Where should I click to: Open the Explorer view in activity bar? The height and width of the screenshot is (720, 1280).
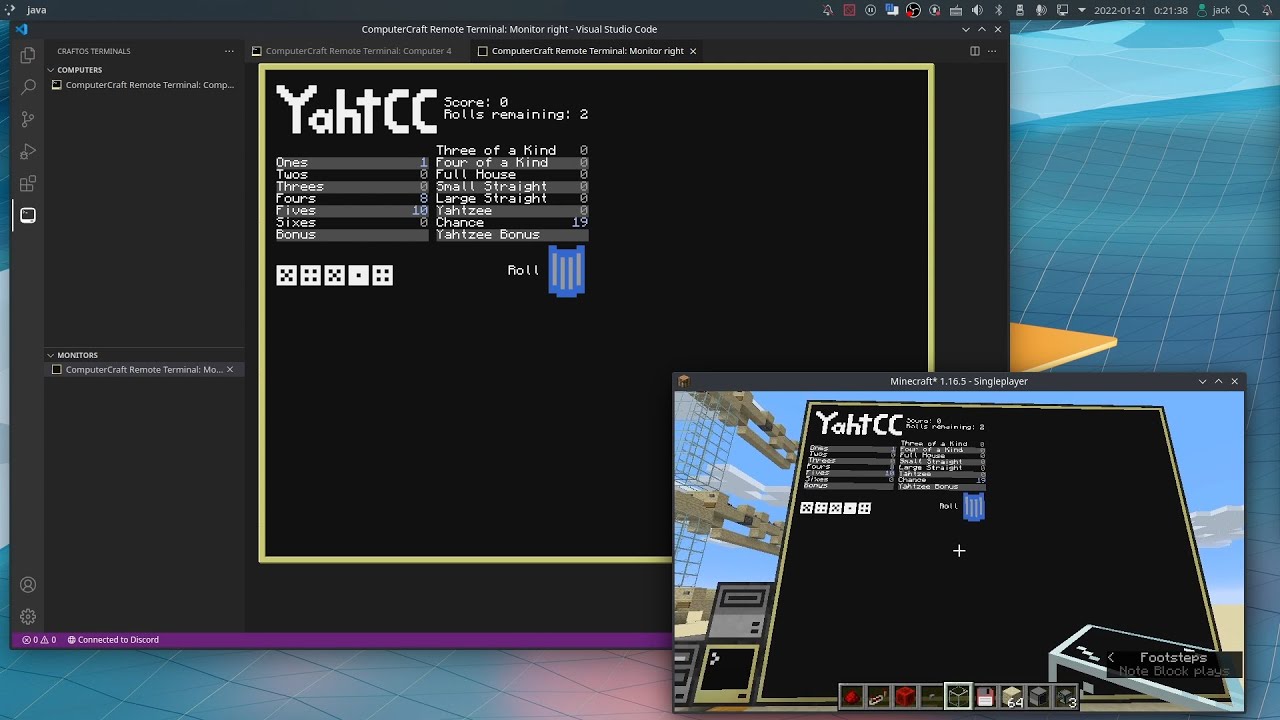pyautogui.click(x=28, y=56)
